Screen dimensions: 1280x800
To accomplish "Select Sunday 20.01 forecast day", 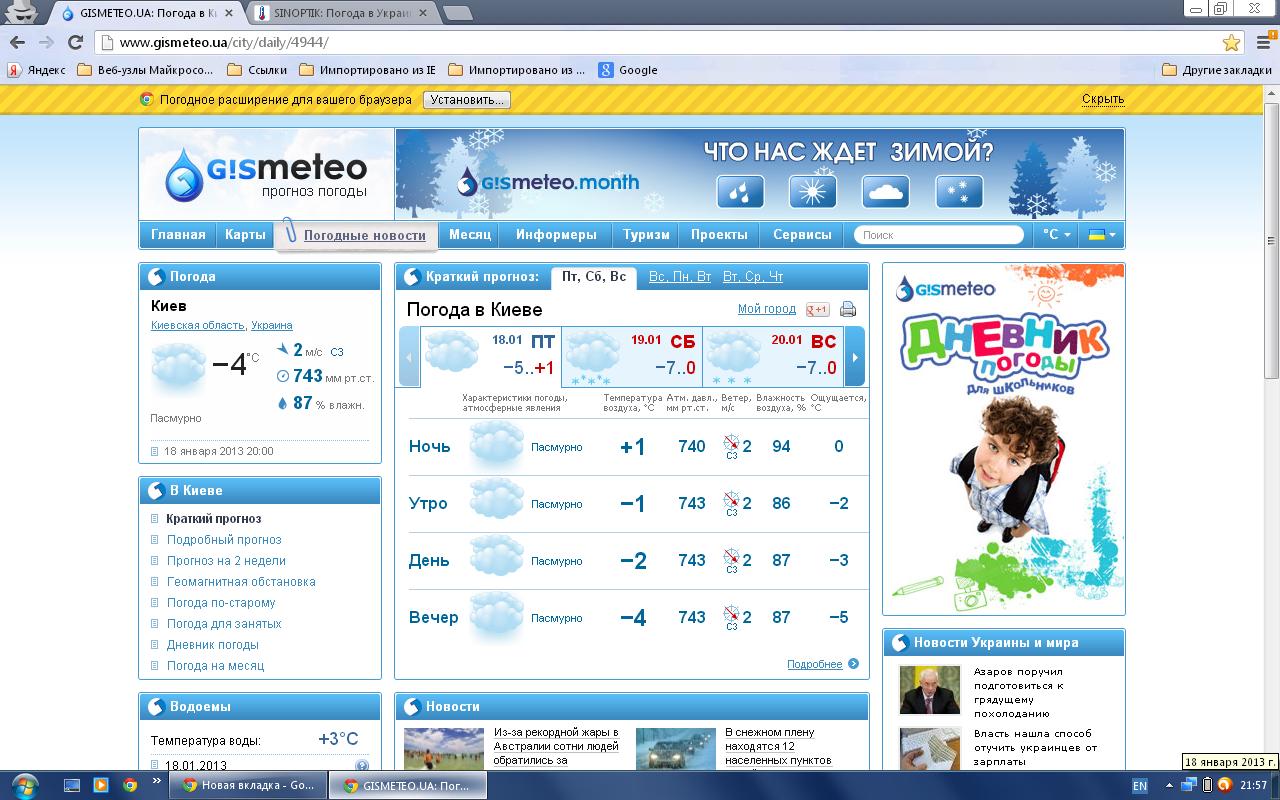I will pyautogui.click(x=772, y=356).
